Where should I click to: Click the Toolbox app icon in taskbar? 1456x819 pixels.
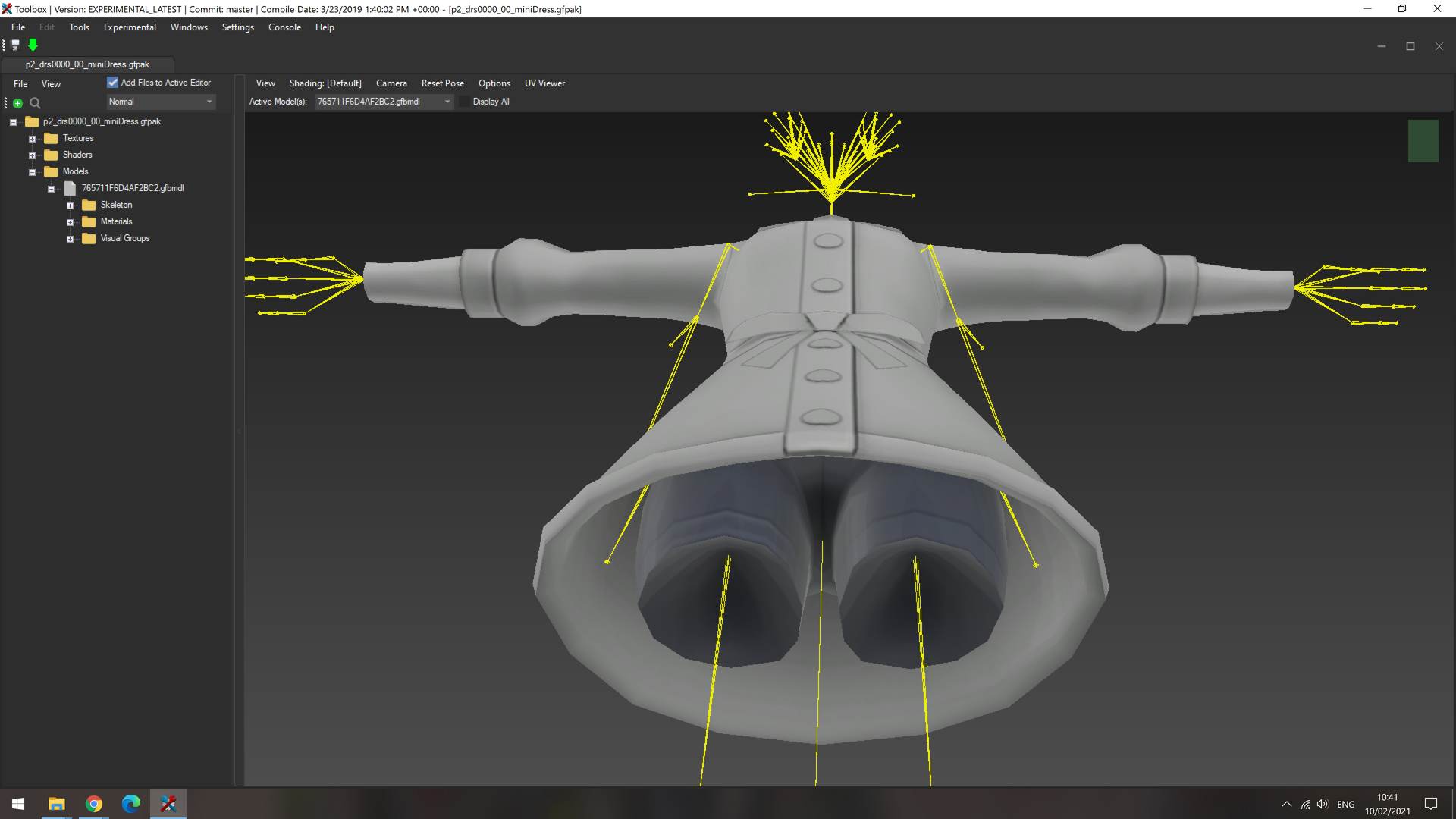[x=168, y=804]
